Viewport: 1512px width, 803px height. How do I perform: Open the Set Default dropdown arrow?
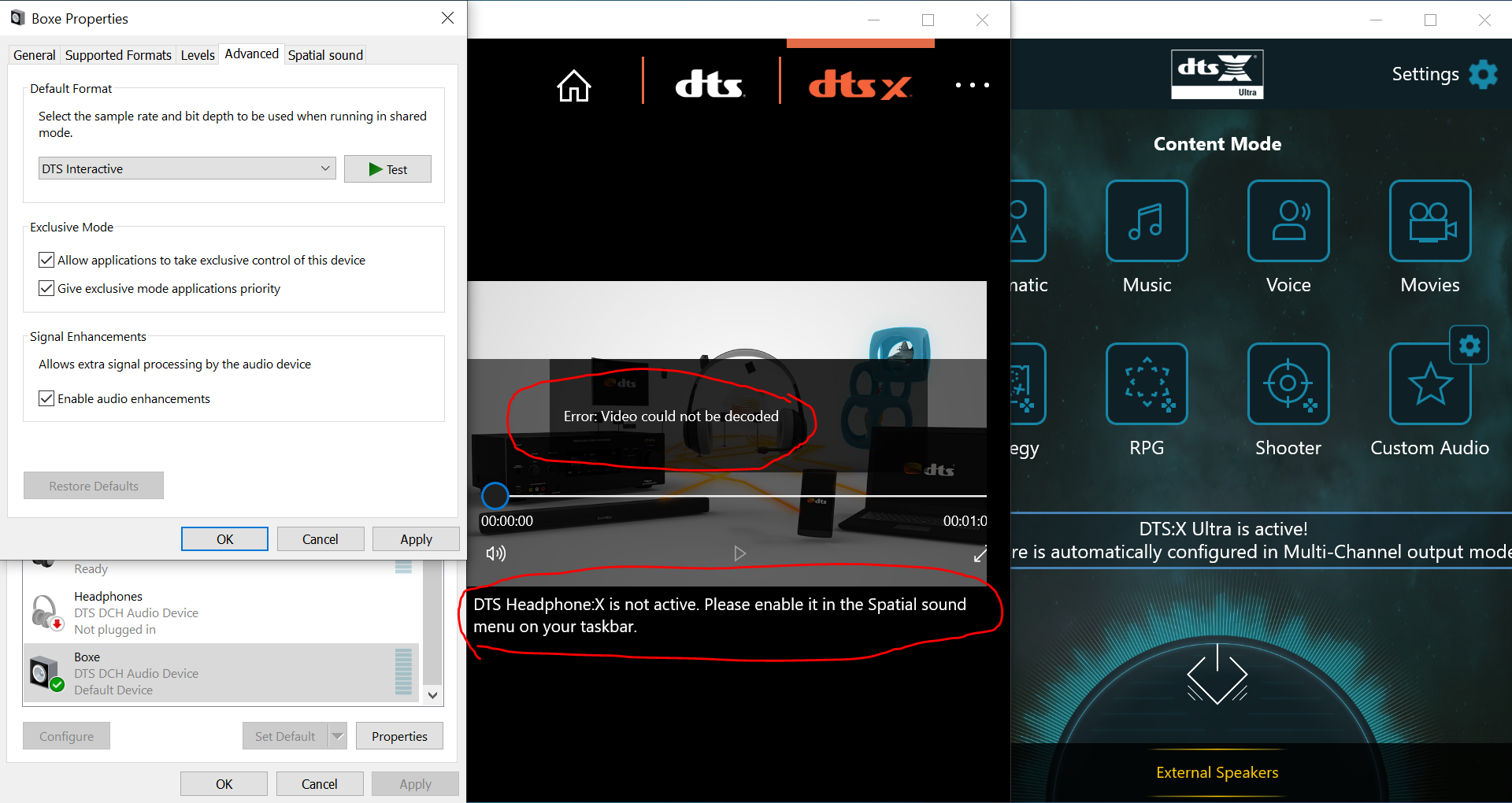click(338, 736)
